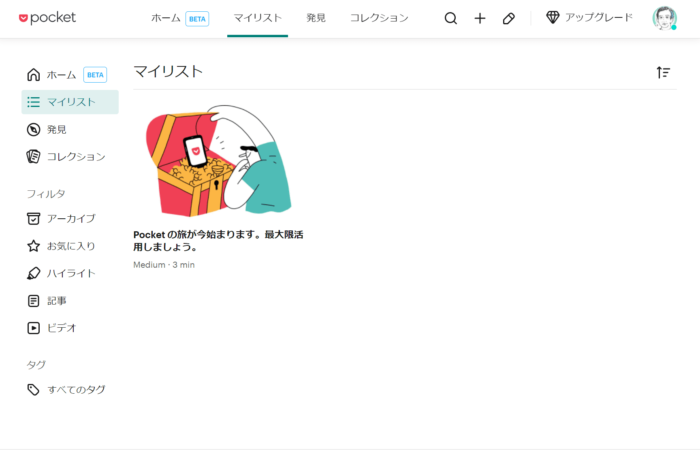Open the コレクション top tab

379,18
